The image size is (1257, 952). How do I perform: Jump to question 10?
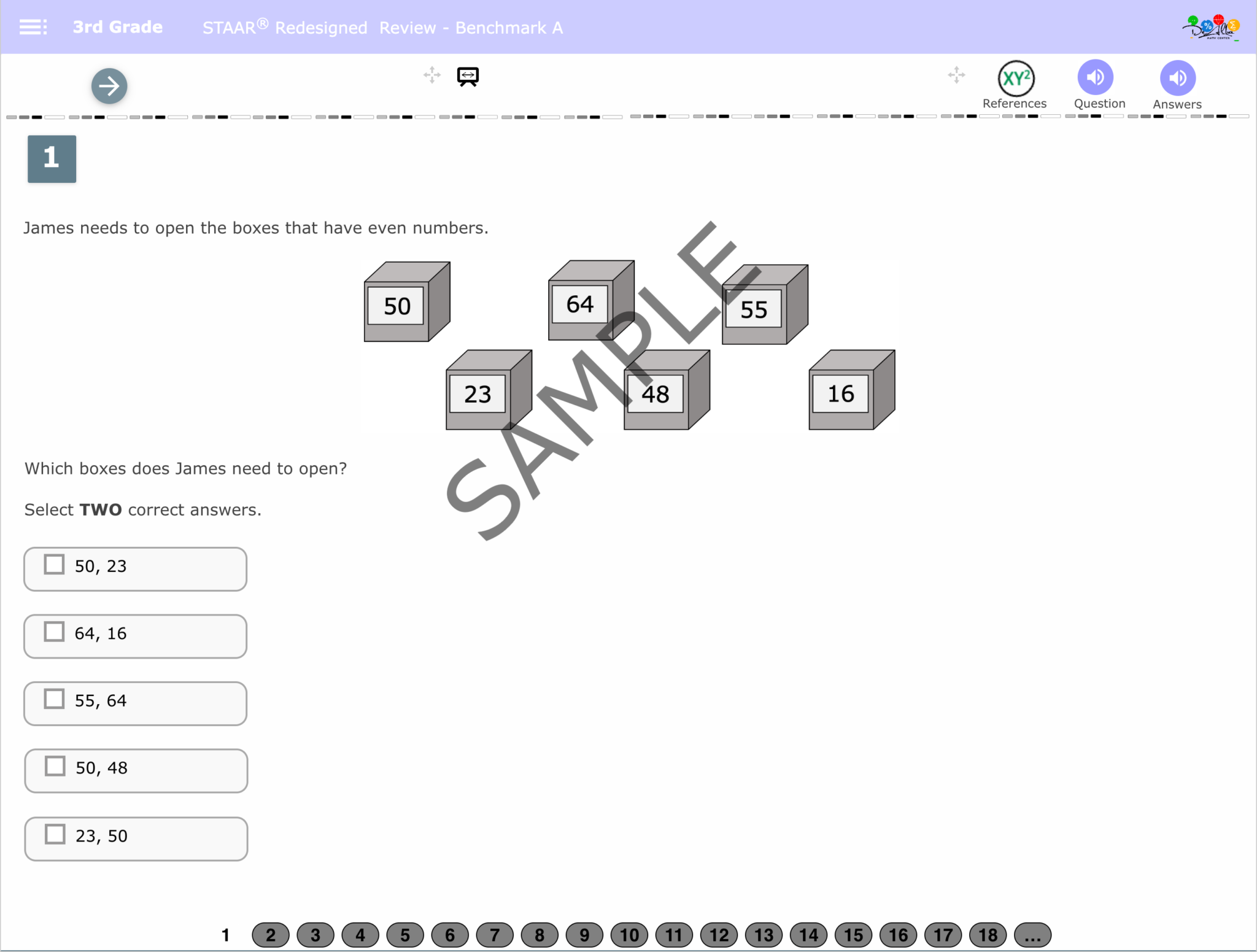[x=629, y=935]
